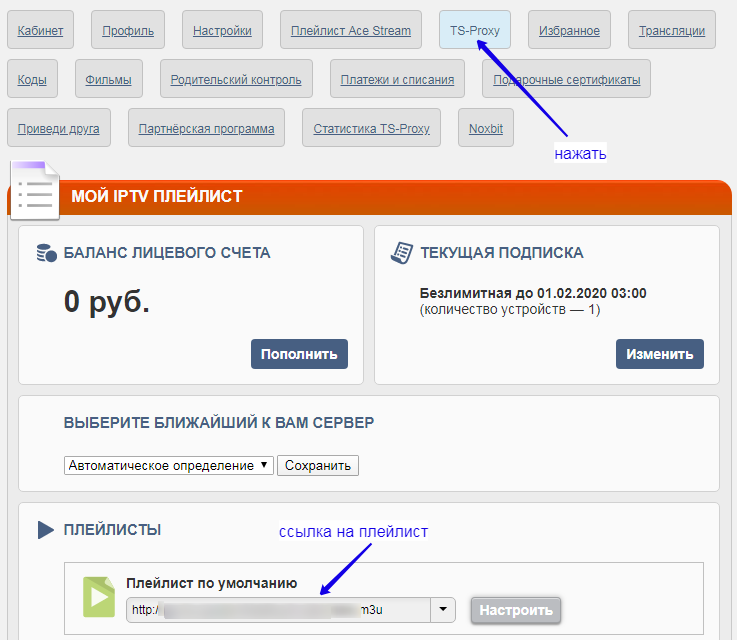The height and width of the screenshot is (640, 737).
Task: Click the Настроить playlist button
Action: point(516,610)
